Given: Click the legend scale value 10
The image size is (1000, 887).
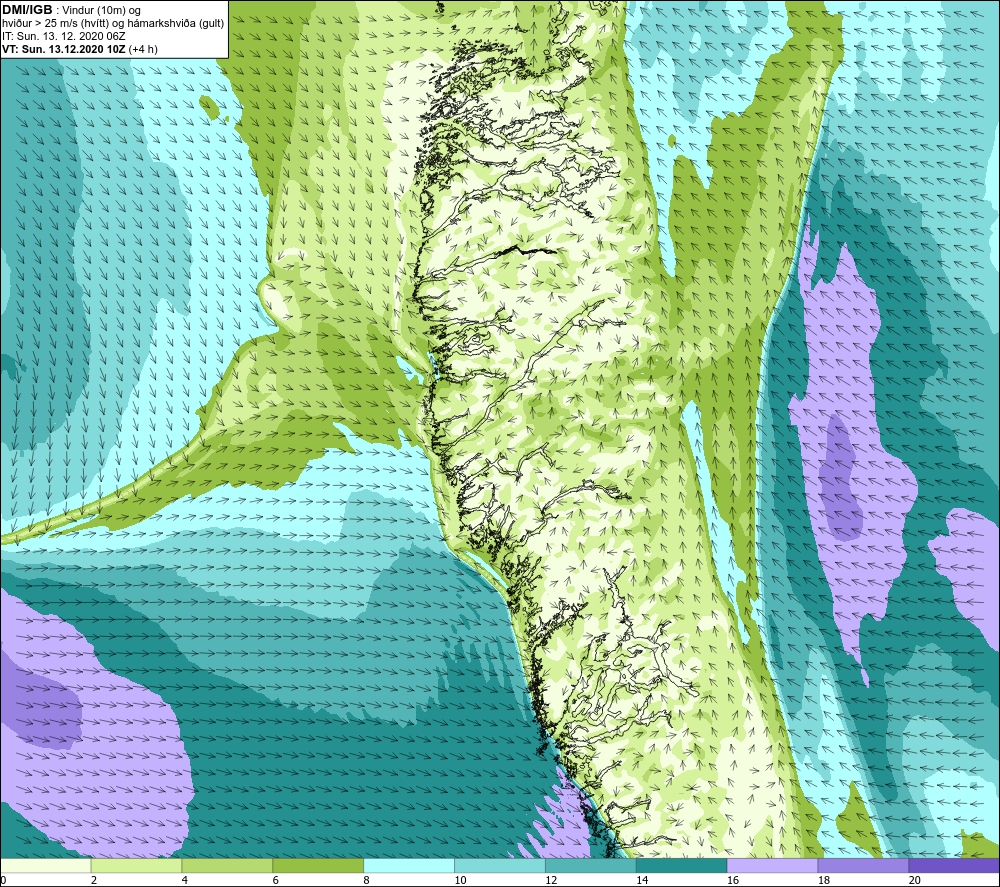Looking at the screenshot, I should (x=460, y=880).
